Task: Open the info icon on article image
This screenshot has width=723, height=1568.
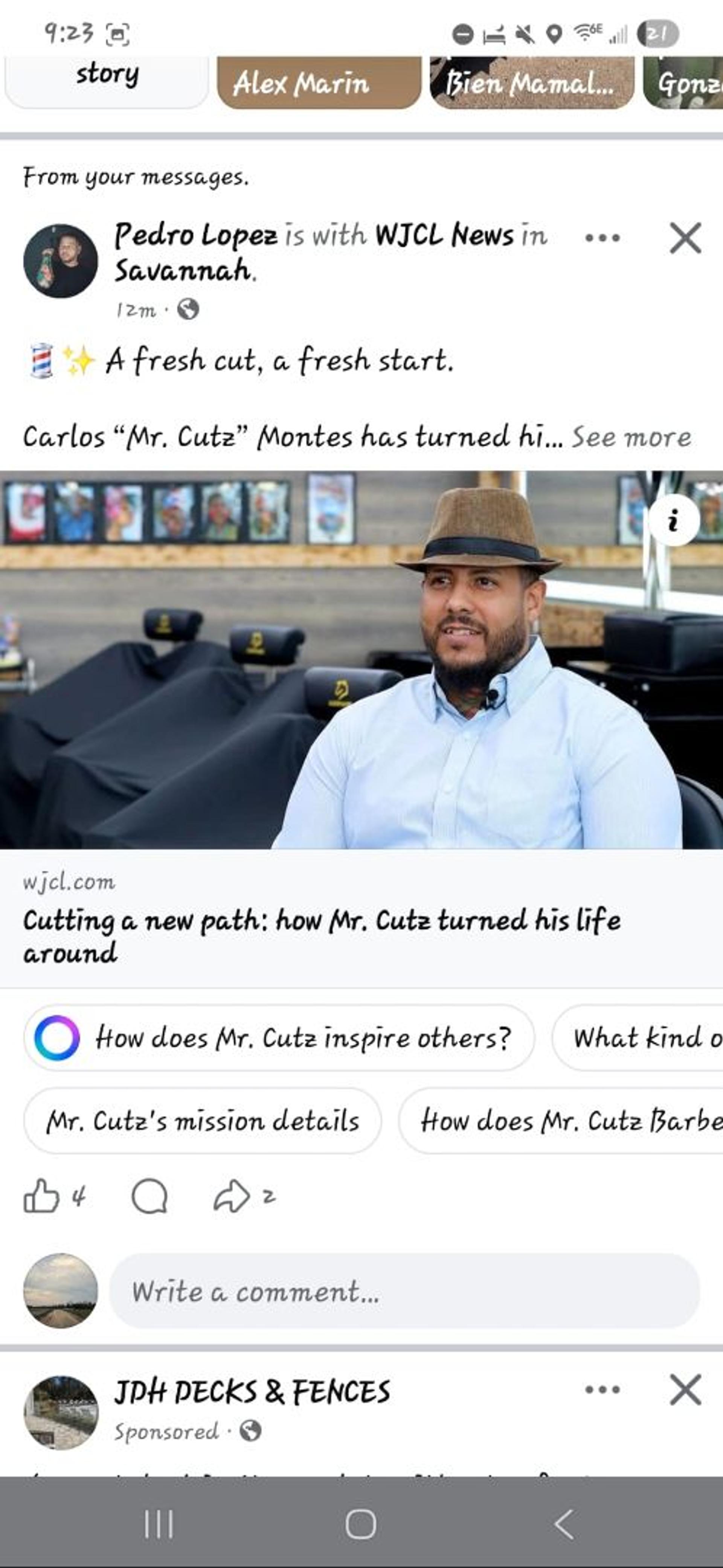Action: coord(674,520)
